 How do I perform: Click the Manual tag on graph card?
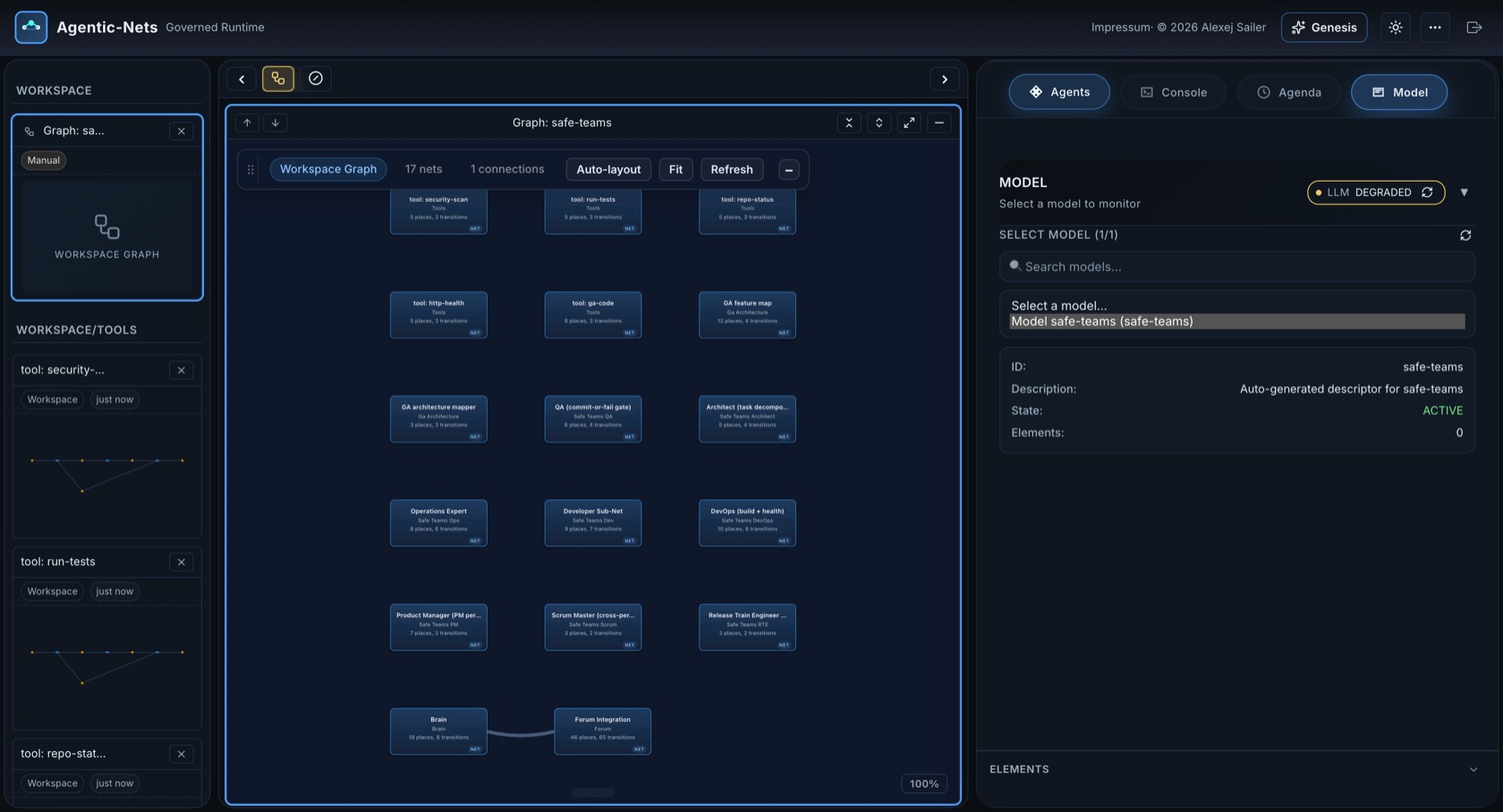[43, 160]
